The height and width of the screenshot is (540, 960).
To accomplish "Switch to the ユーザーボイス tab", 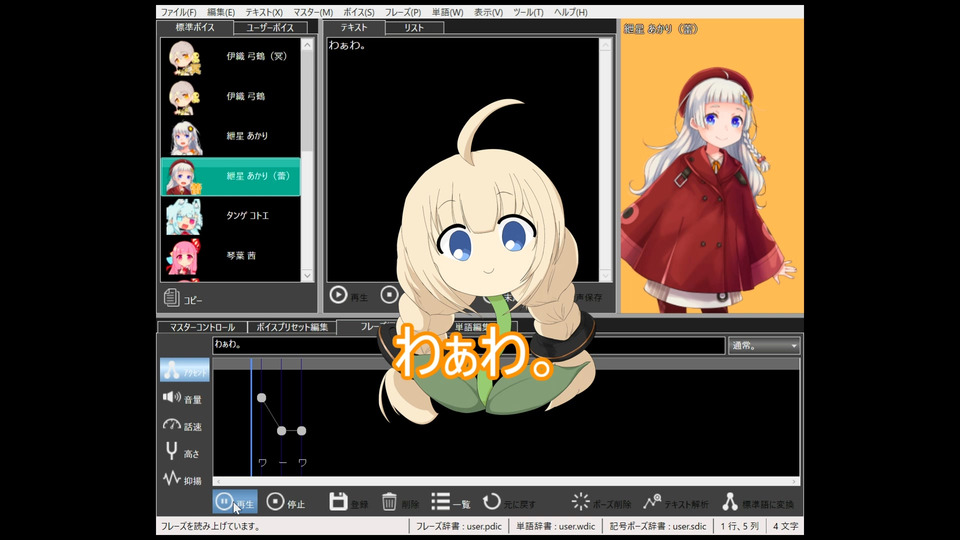I will [269, 28].
